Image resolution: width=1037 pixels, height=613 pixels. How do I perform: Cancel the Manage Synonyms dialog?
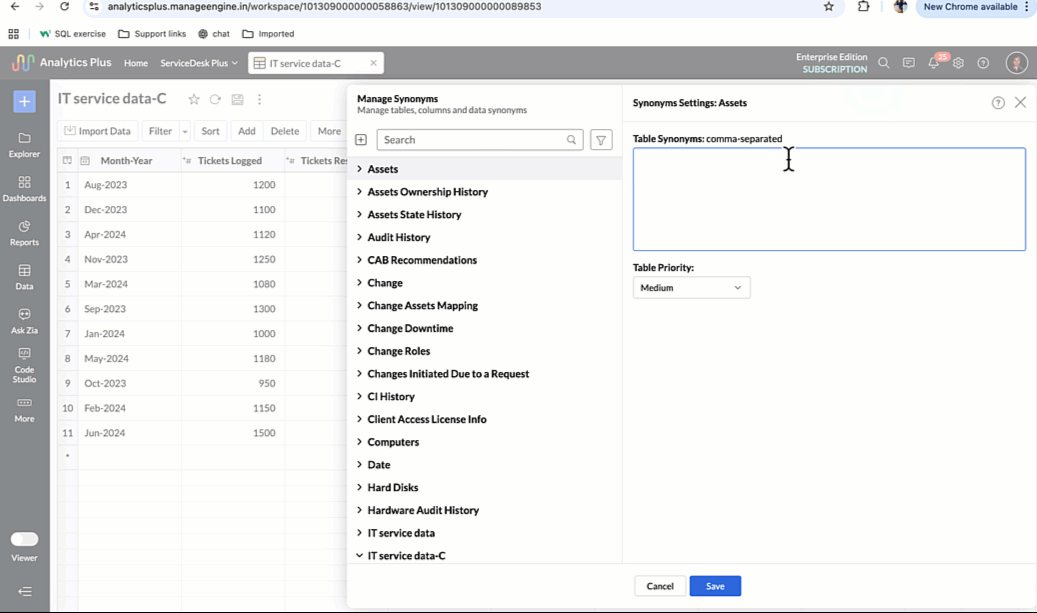click(x=660, y=586)
